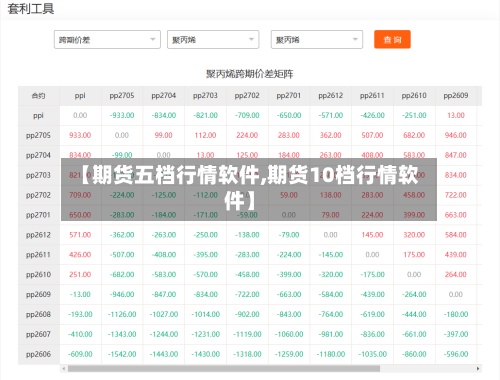500x380 pixels.
Task: Click -507.00 in the pp2611 row
Action: point(122,255)
